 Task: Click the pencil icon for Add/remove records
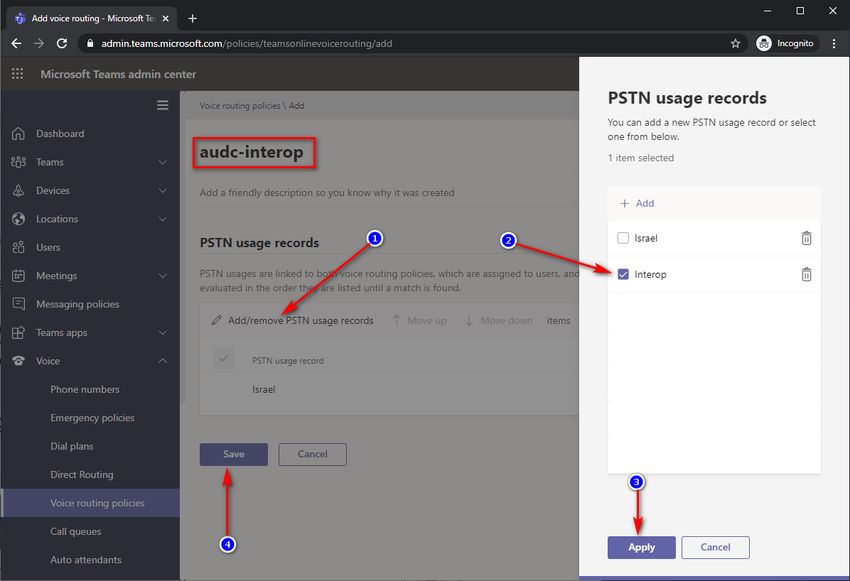(216, 320)
